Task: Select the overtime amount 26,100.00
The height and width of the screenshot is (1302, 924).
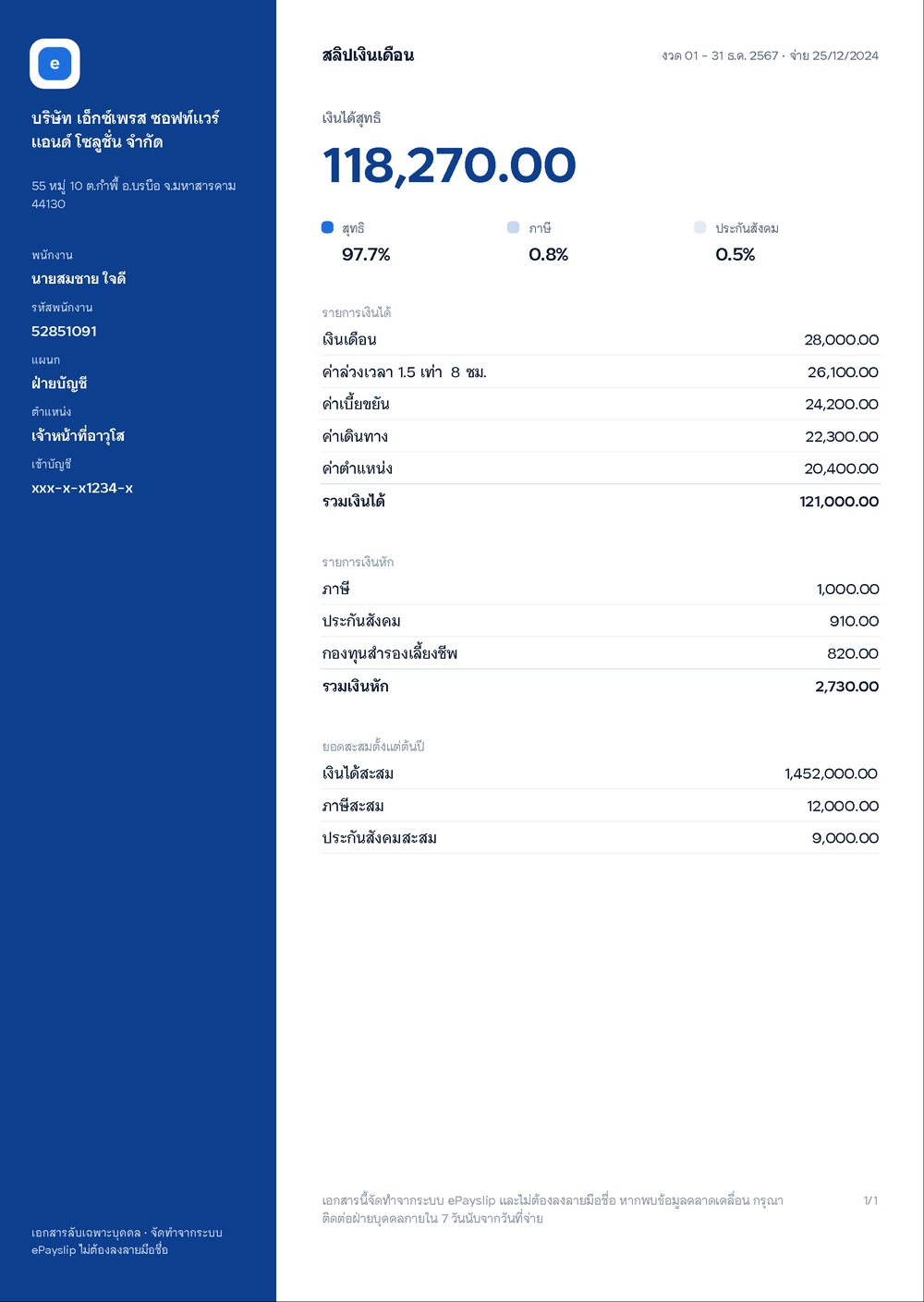Action: coord(843,372)
